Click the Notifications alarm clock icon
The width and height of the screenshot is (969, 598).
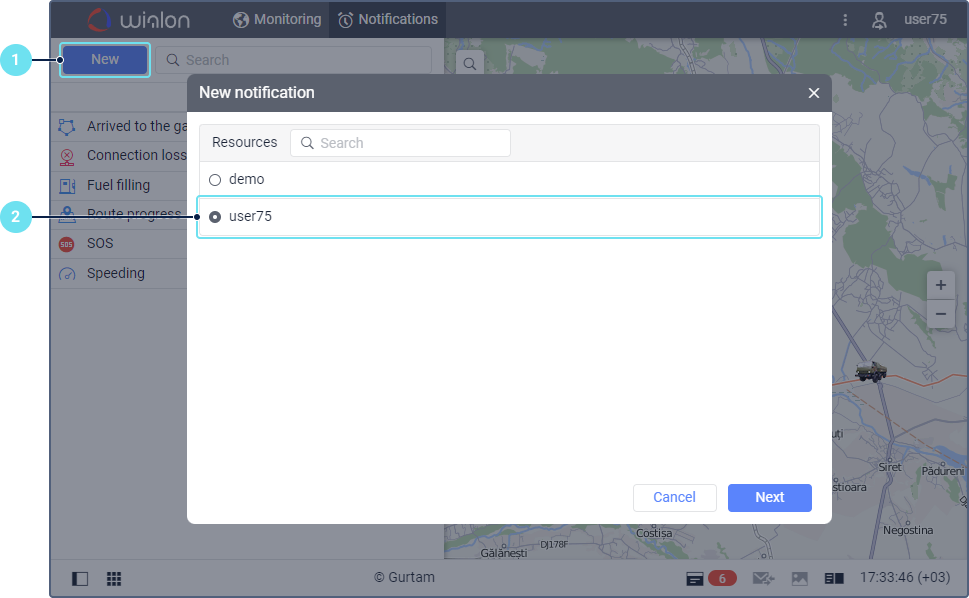click(x=345, y=20)
